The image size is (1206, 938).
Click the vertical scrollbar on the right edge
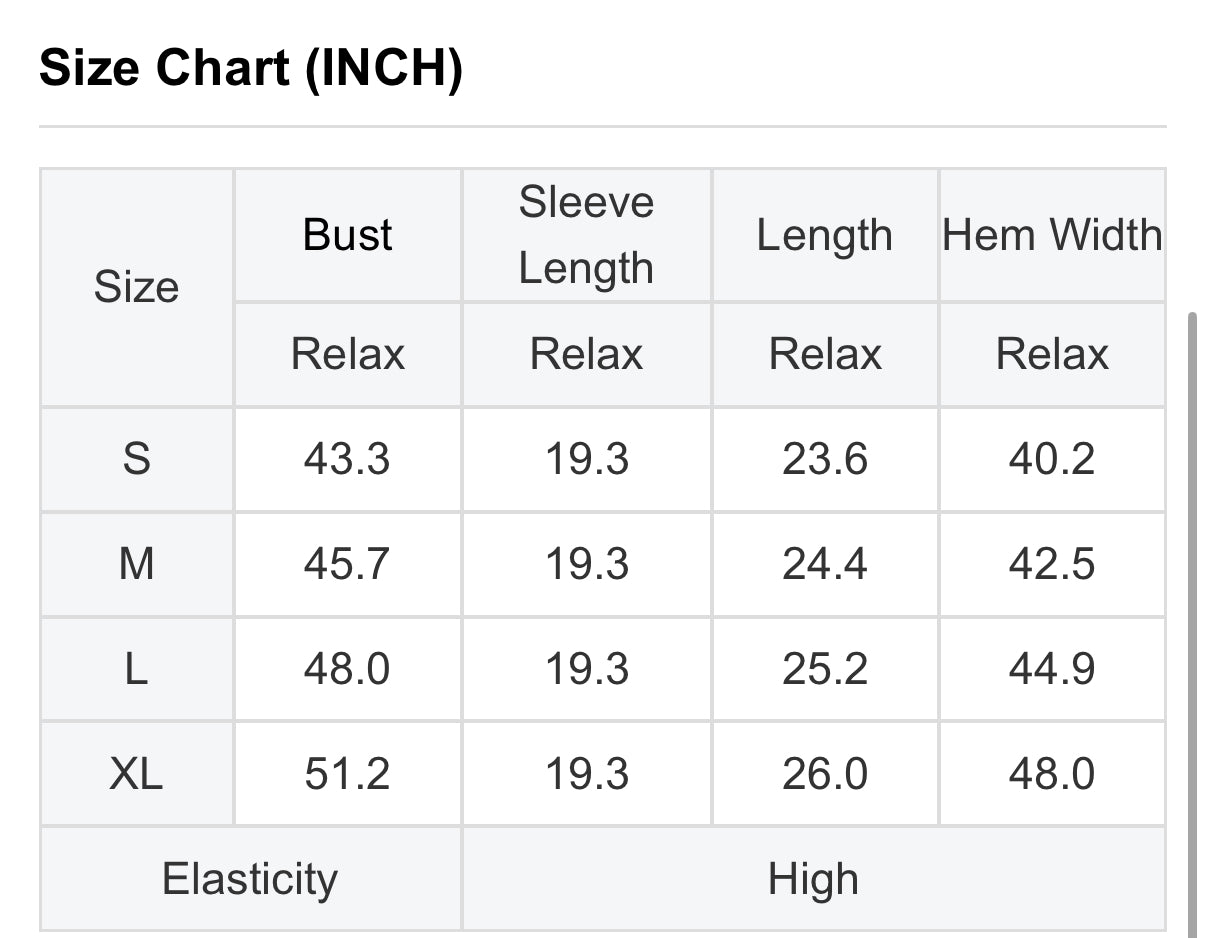pyautogui.click(x=1191, y=620)
